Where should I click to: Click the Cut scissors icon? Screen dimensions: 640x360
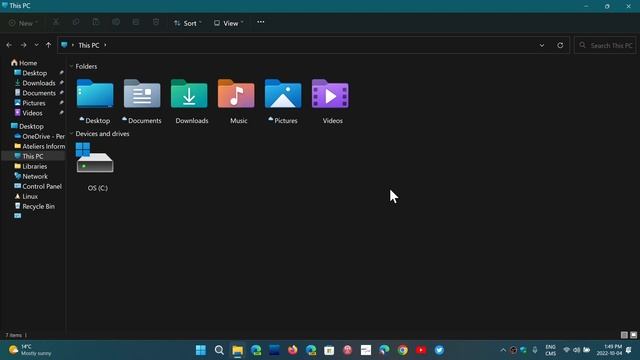click(x=56, y=22)
